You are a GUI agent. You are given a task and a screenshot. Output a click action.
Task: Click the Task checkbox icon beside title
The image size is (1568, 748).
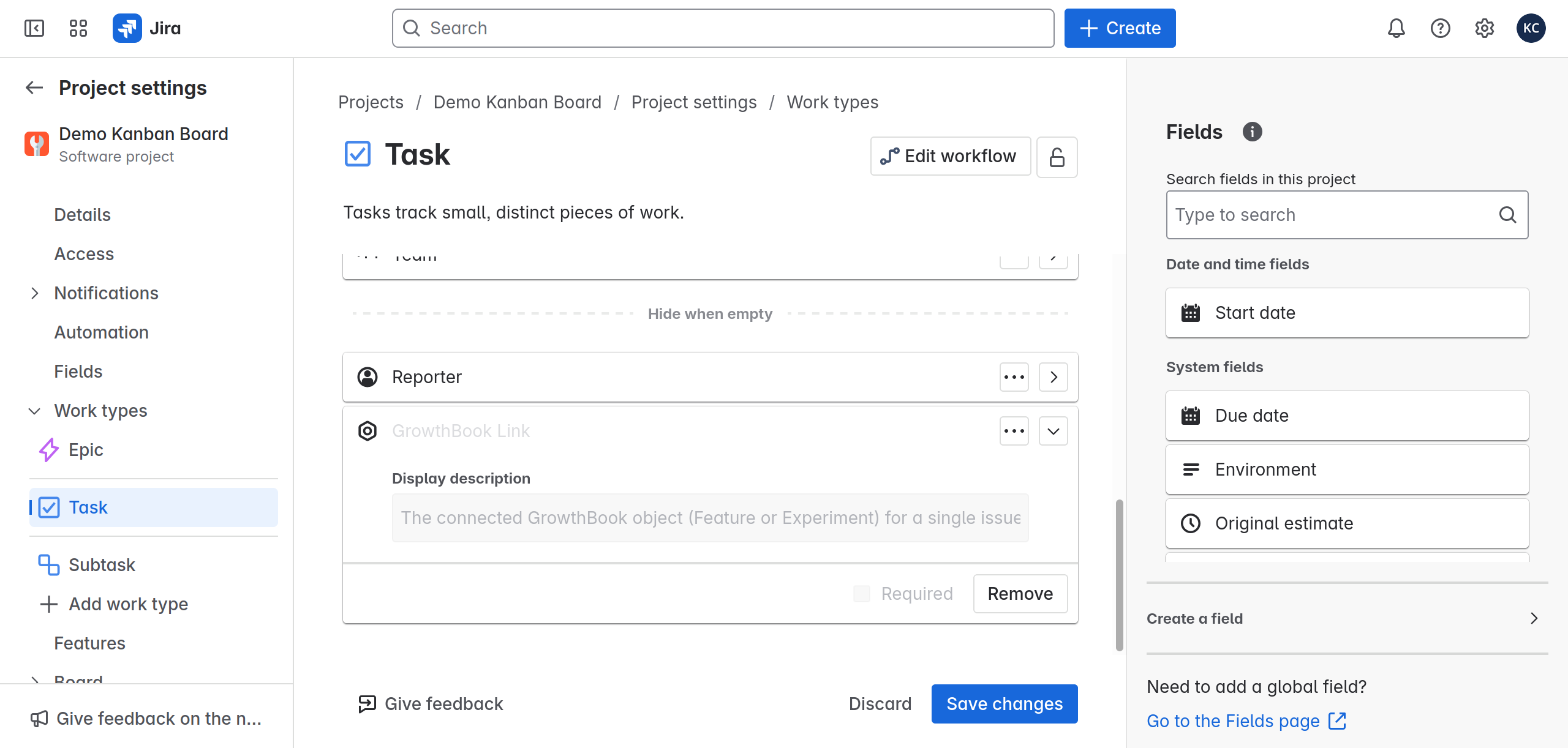point(358,154)
